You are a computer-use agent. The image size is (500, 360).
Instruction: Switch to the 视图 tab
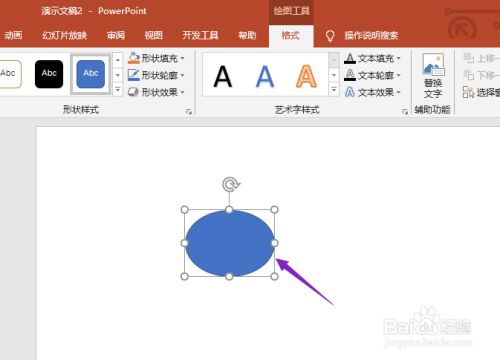click(x=154, y=35)
